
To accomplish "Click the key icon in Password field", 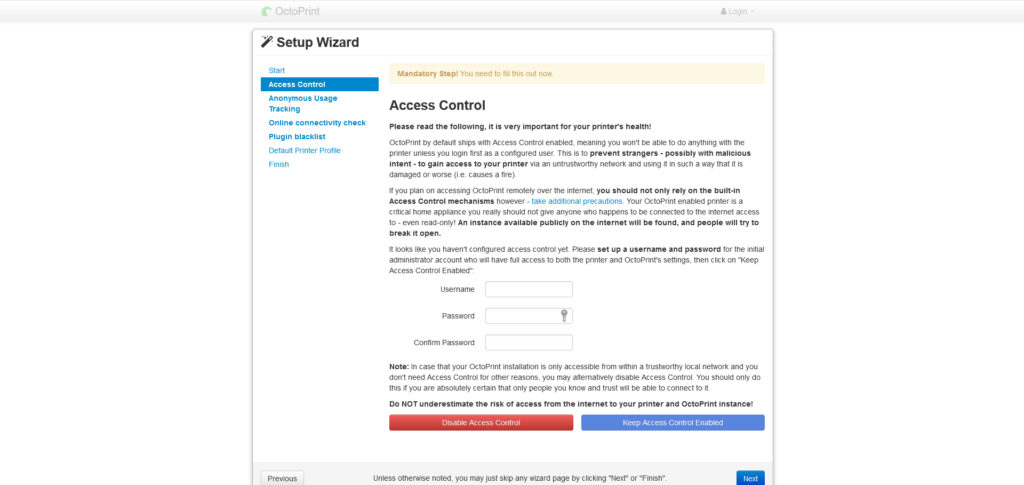I will (x=564, y=316).
